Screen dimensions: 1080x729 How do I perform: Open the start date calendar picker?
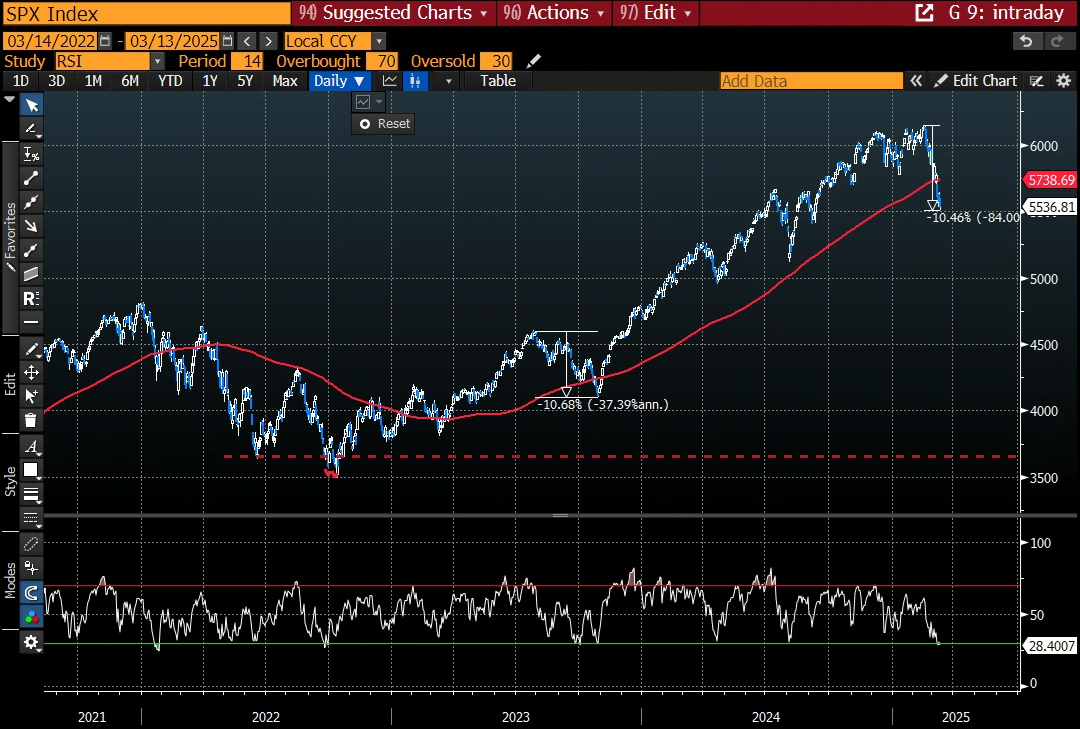pos(105,41)
